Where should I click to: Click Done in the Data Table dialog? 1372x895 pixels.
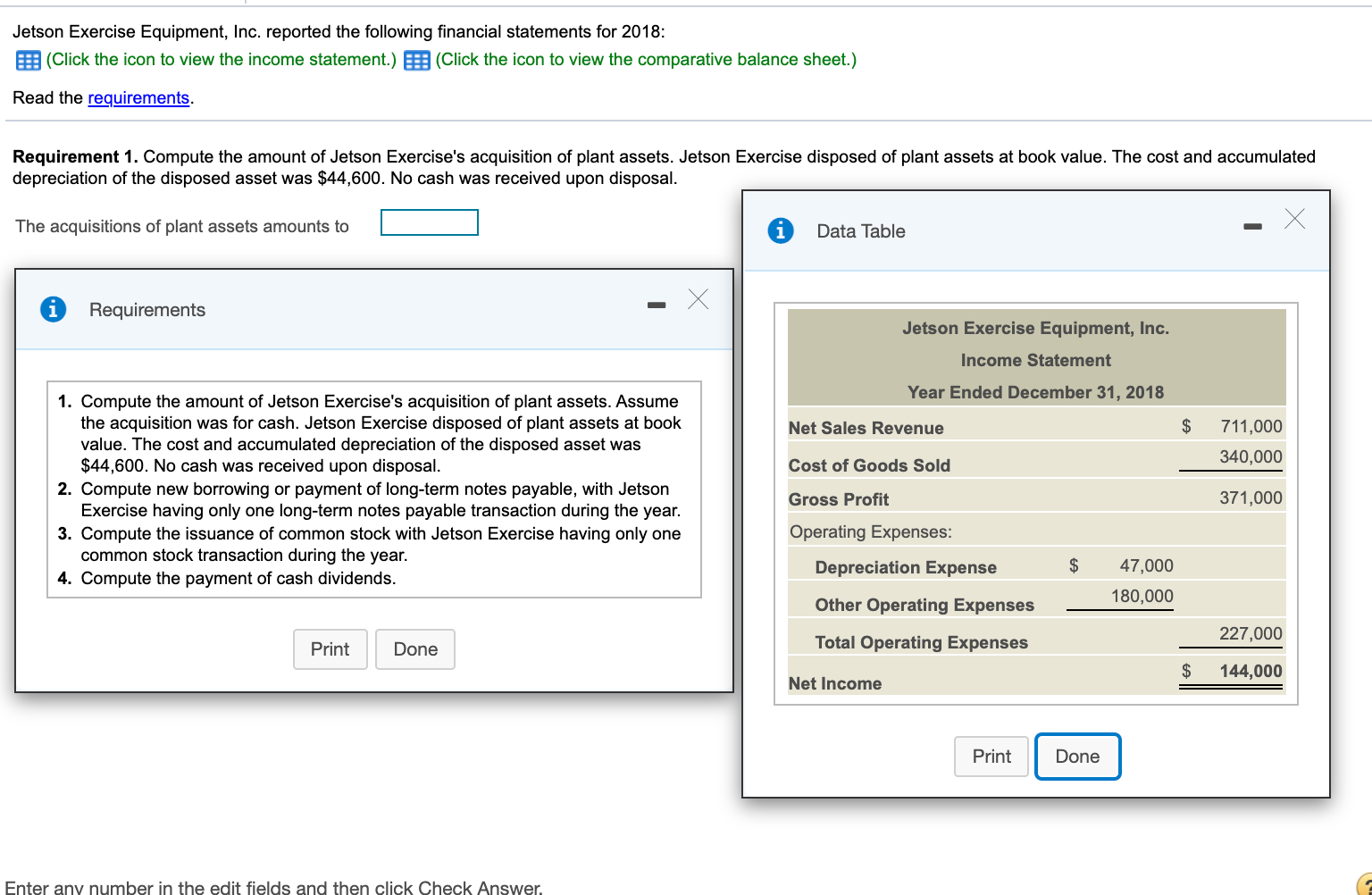[x=1077, y=757]
